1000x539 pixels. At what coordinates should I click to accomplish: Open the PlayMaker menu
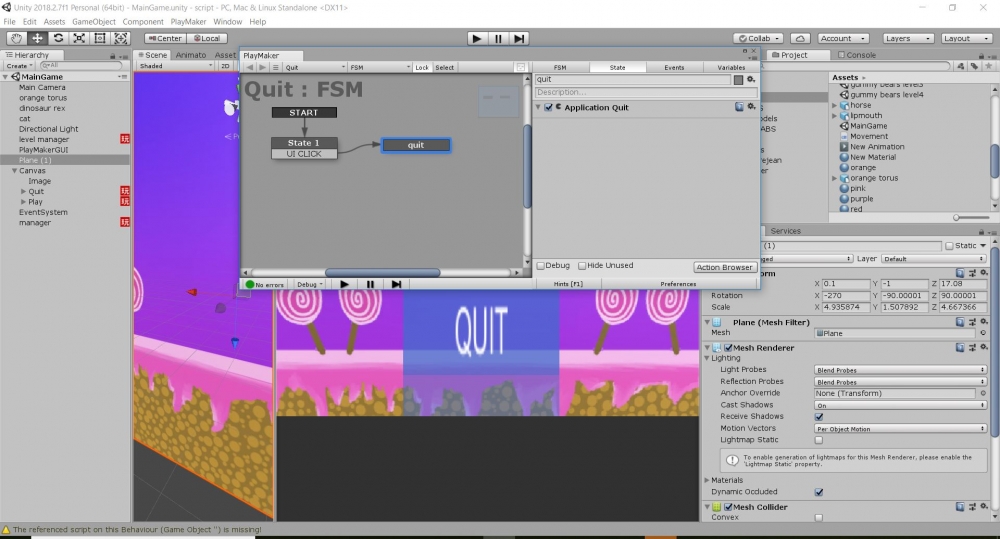[x=188, y=22]
